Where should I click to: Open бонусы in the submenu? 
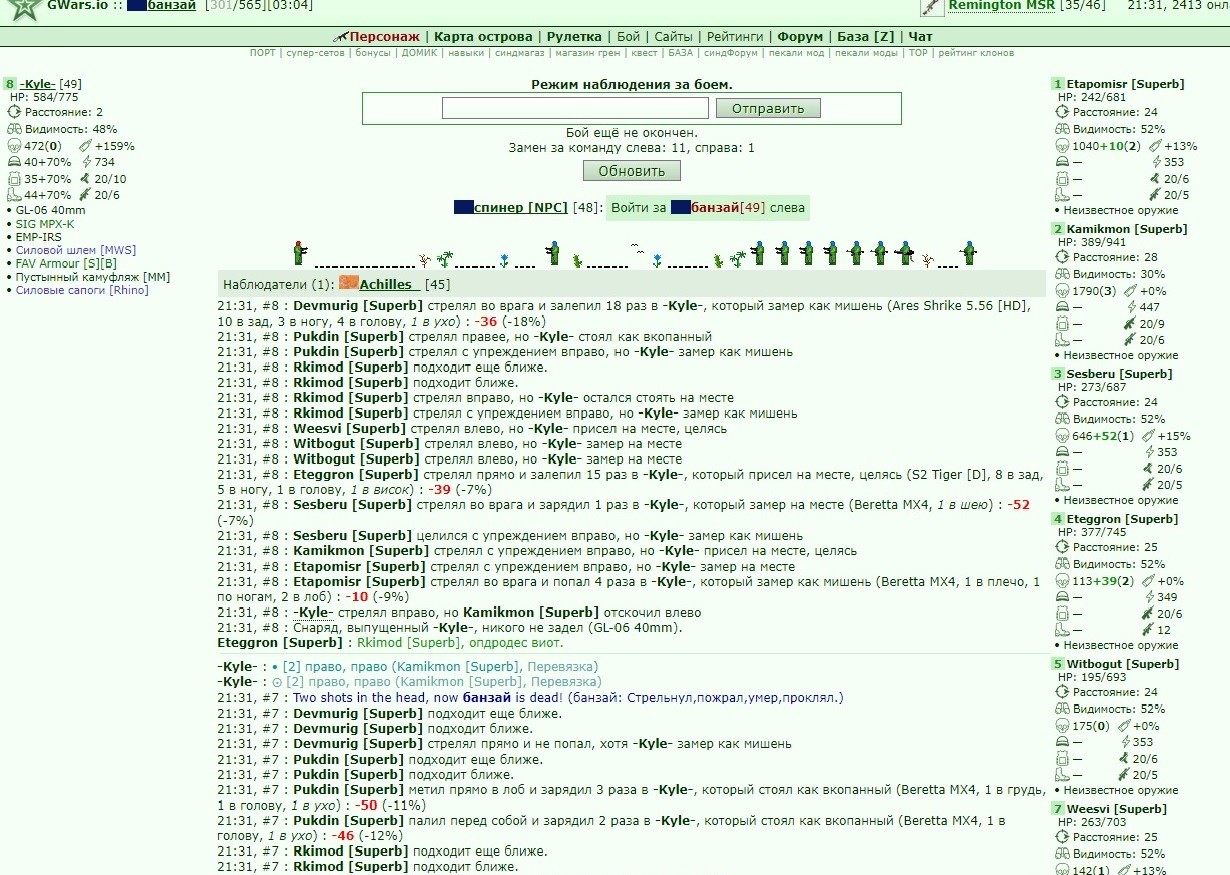pos(373,53)
